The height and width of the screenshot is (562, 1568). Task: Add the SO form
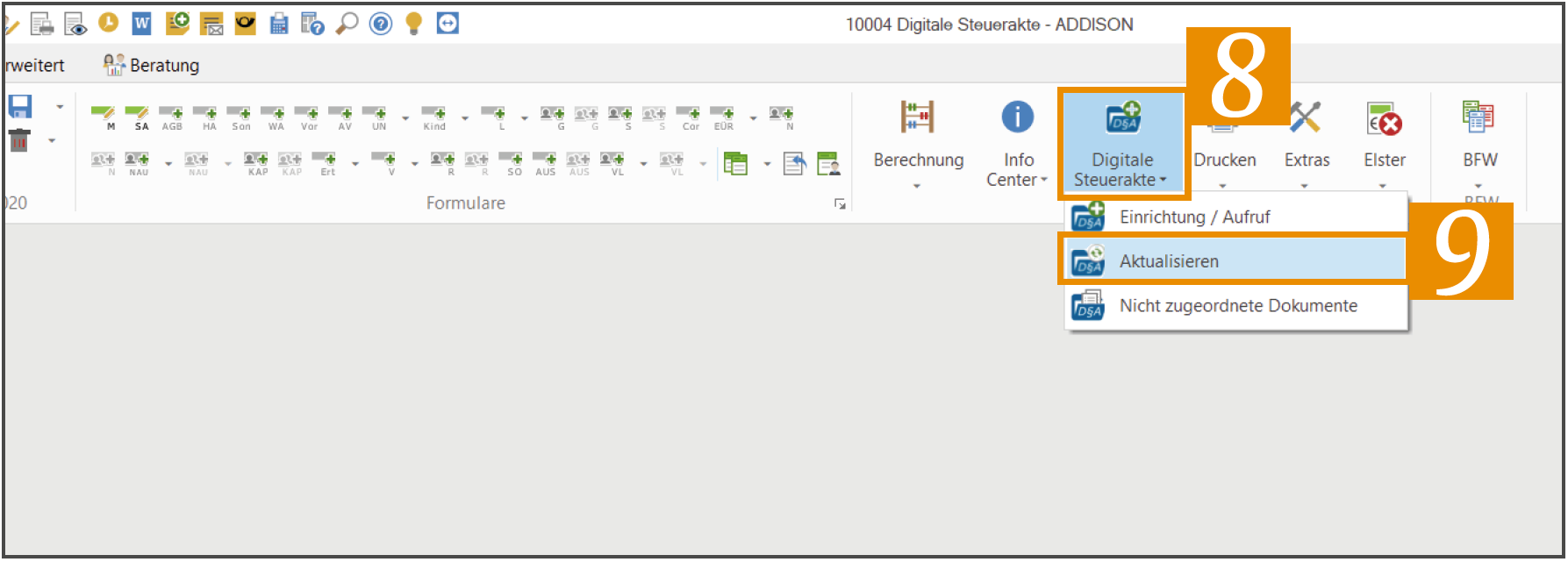(x=512, y=164)
